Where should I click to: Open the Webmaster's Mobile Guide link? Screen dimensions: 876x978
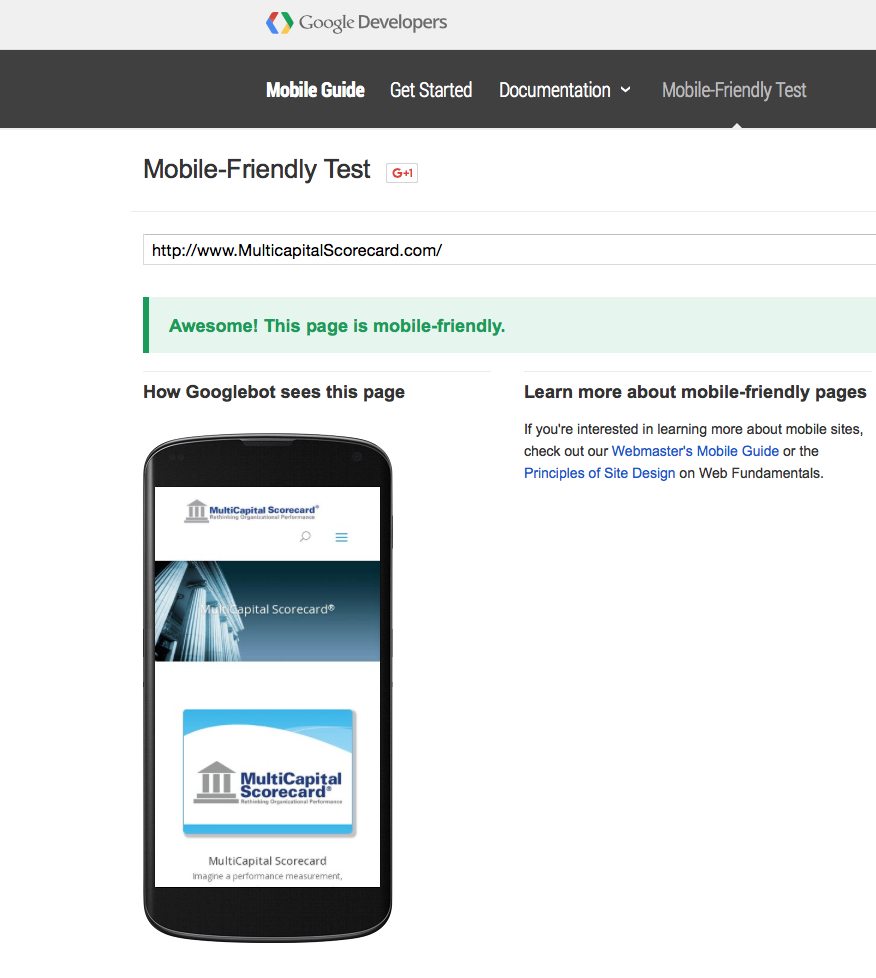(x=695, y=451)
